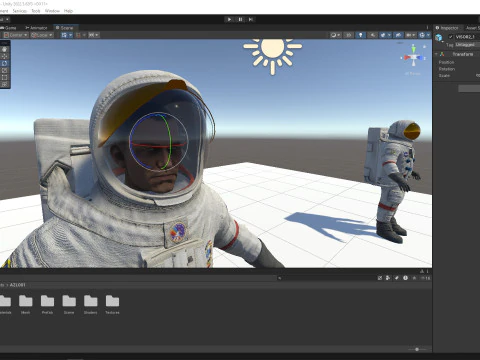Open the Services menu

click(20, 11)
